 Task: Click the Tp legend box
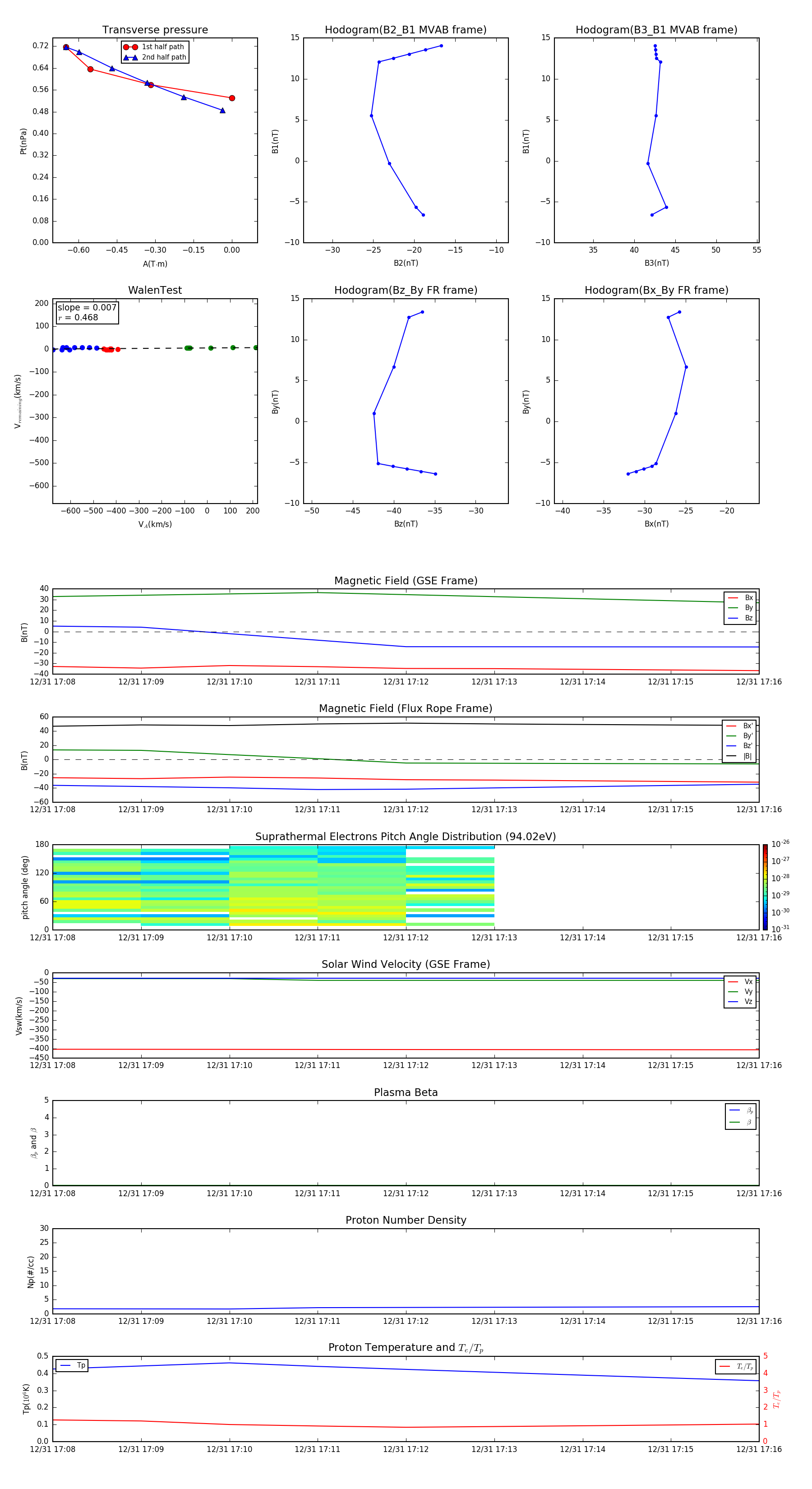[72, 1365]
